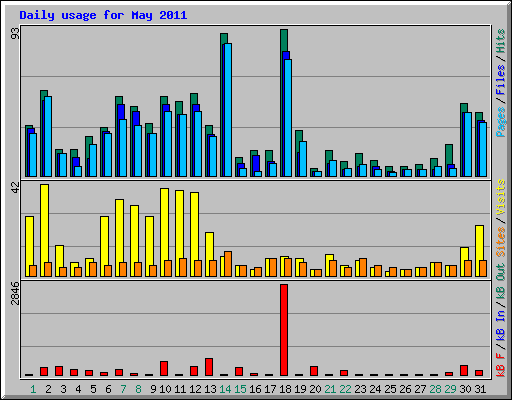Image resolution: width=512 pixels, height=400 pixels.
Task: Click green day label 28 on the x-axis
Action: tap(435, 389)
